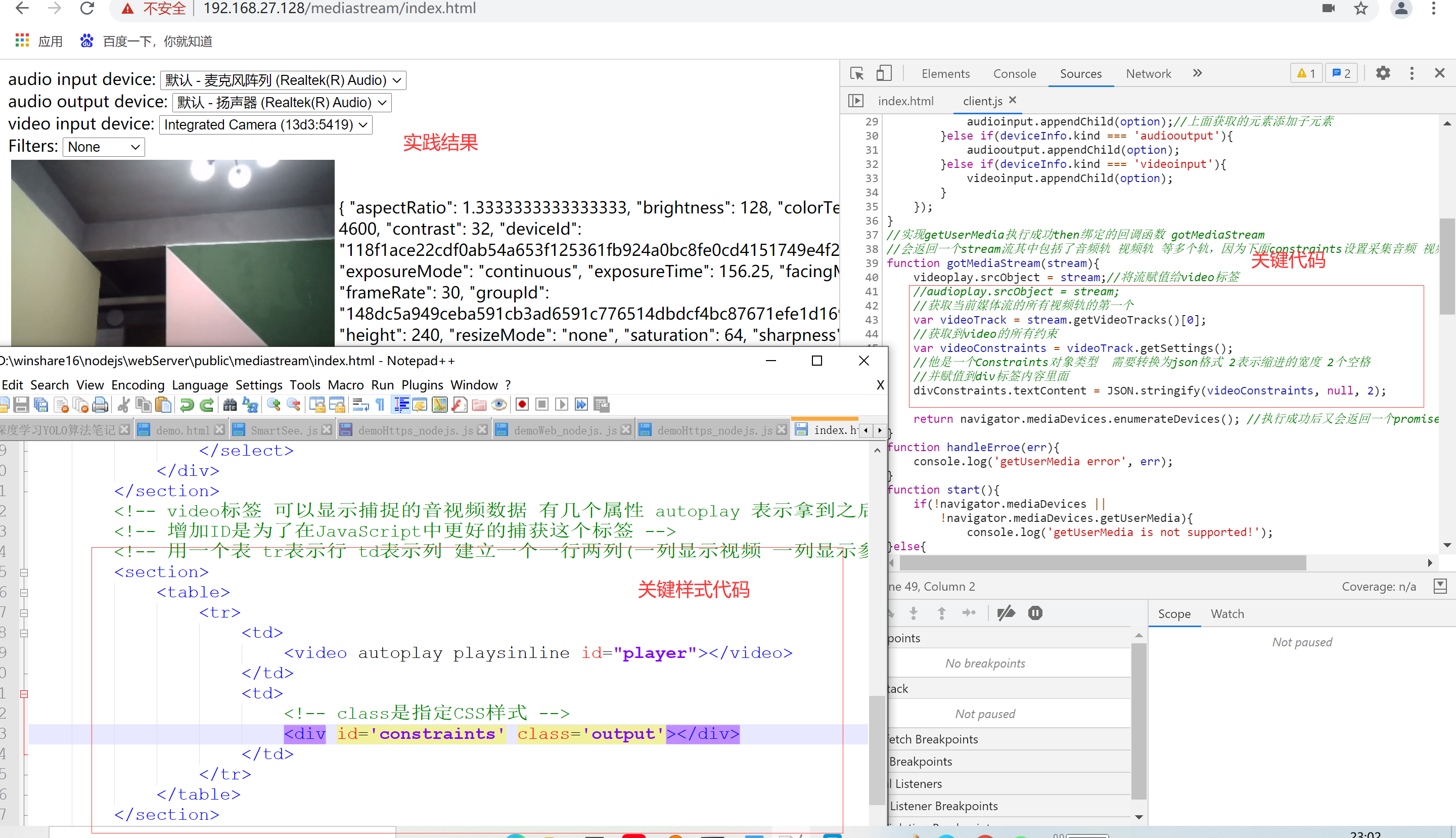Viewport: 1456px width, 838px height.
Task: Open DevTools settings gear icon
Action: pos(1382,73)
